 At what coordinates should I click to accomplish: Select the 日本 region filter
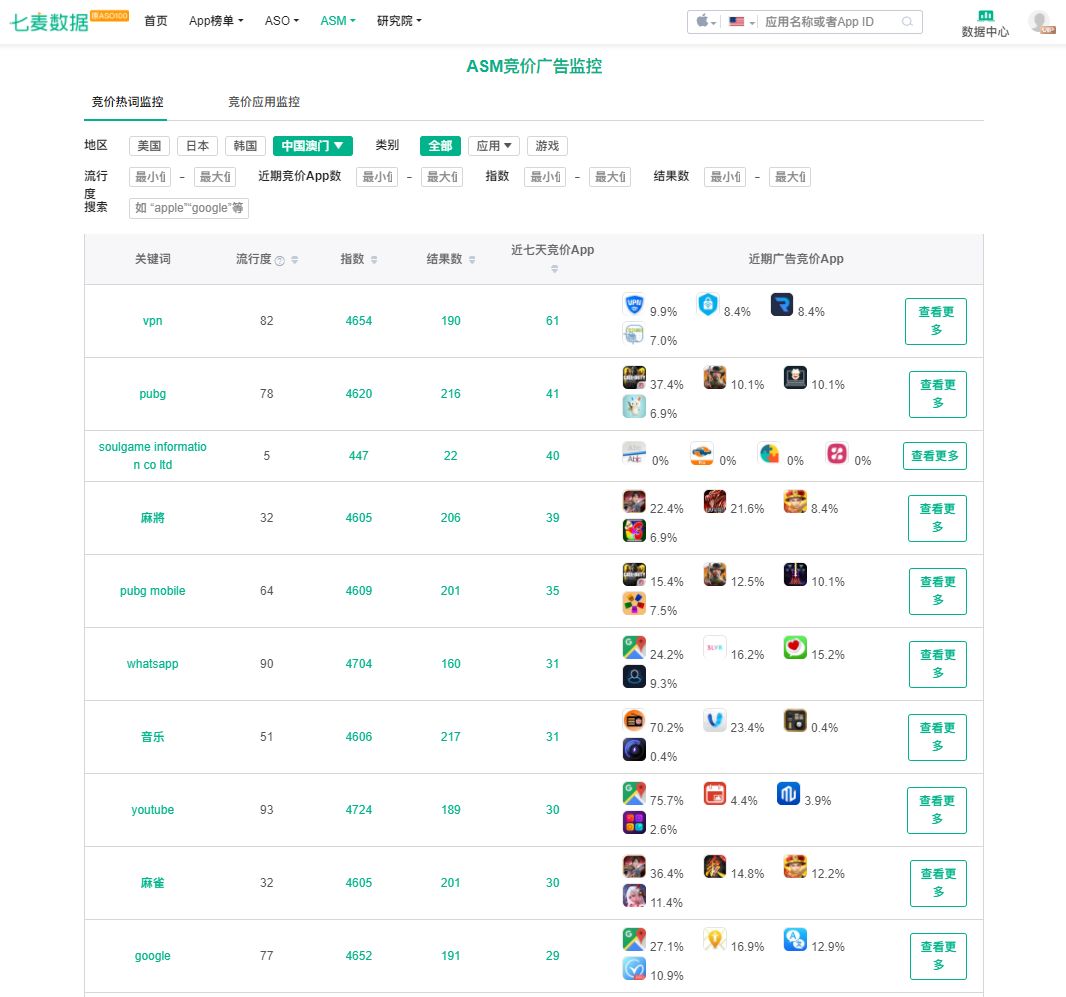coord(197,146)
